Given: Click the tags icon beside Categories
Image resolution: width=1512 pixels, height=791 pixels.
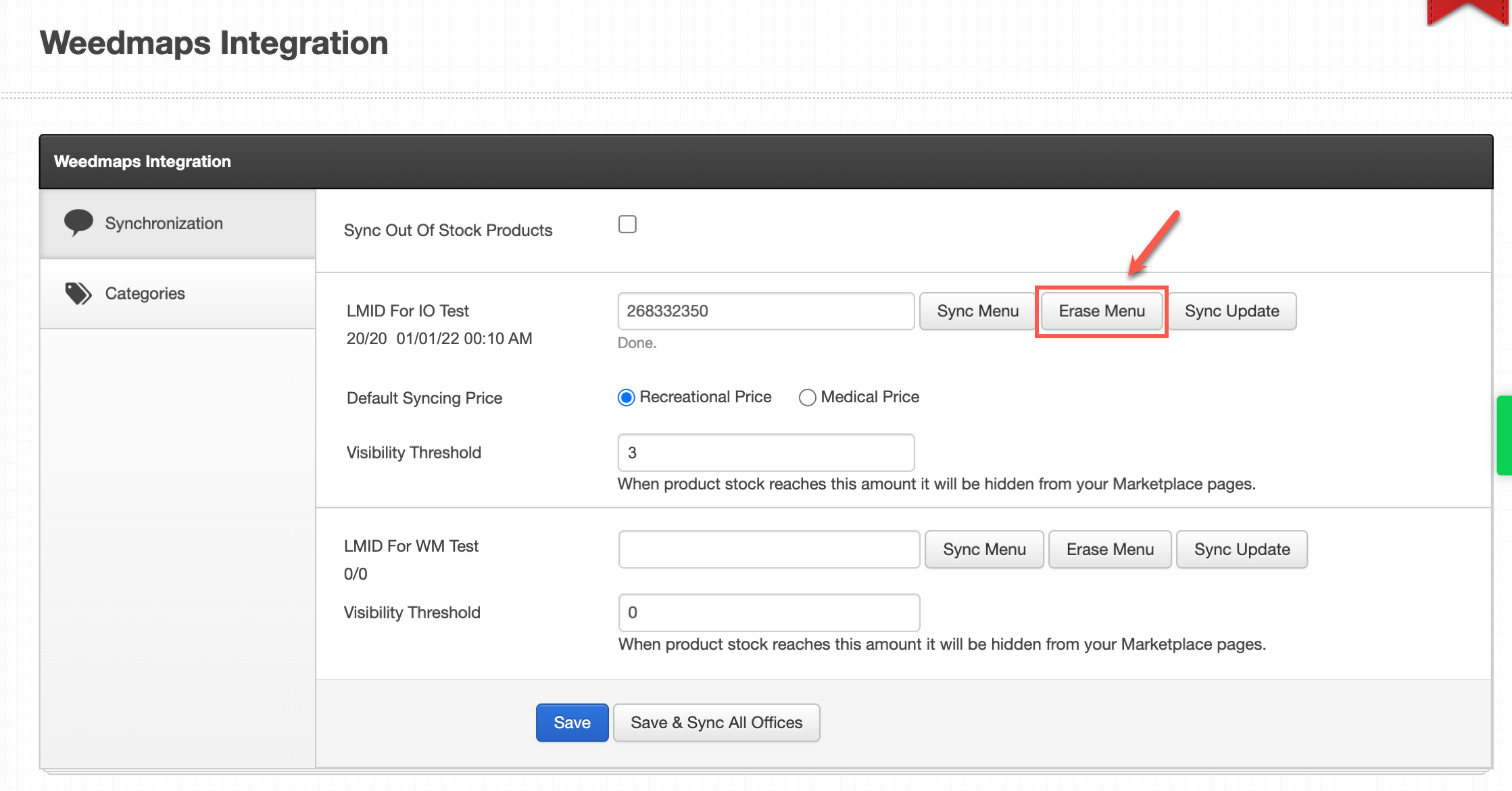Looking at the screenshot, I should click(78, 293).
